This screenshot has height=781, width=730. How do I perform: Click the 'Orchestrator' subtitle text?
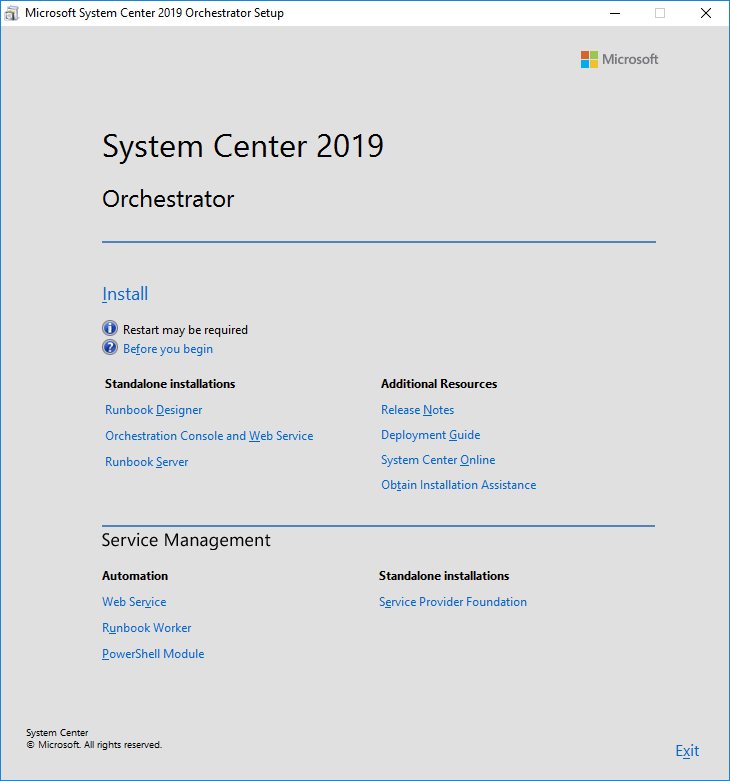168,199
